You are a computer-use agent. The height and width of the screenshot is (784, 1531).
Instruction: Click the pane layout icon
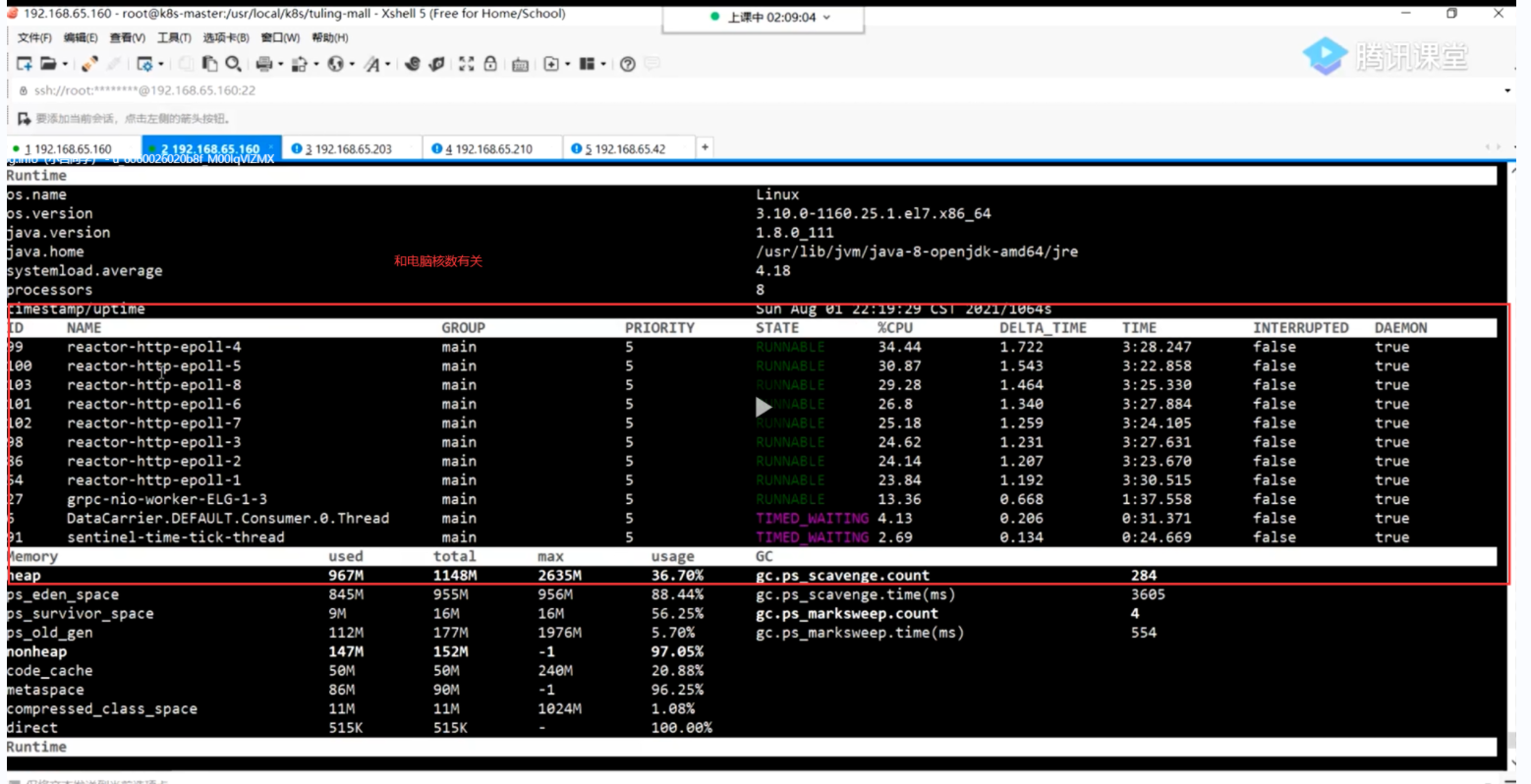pos(587,64)
